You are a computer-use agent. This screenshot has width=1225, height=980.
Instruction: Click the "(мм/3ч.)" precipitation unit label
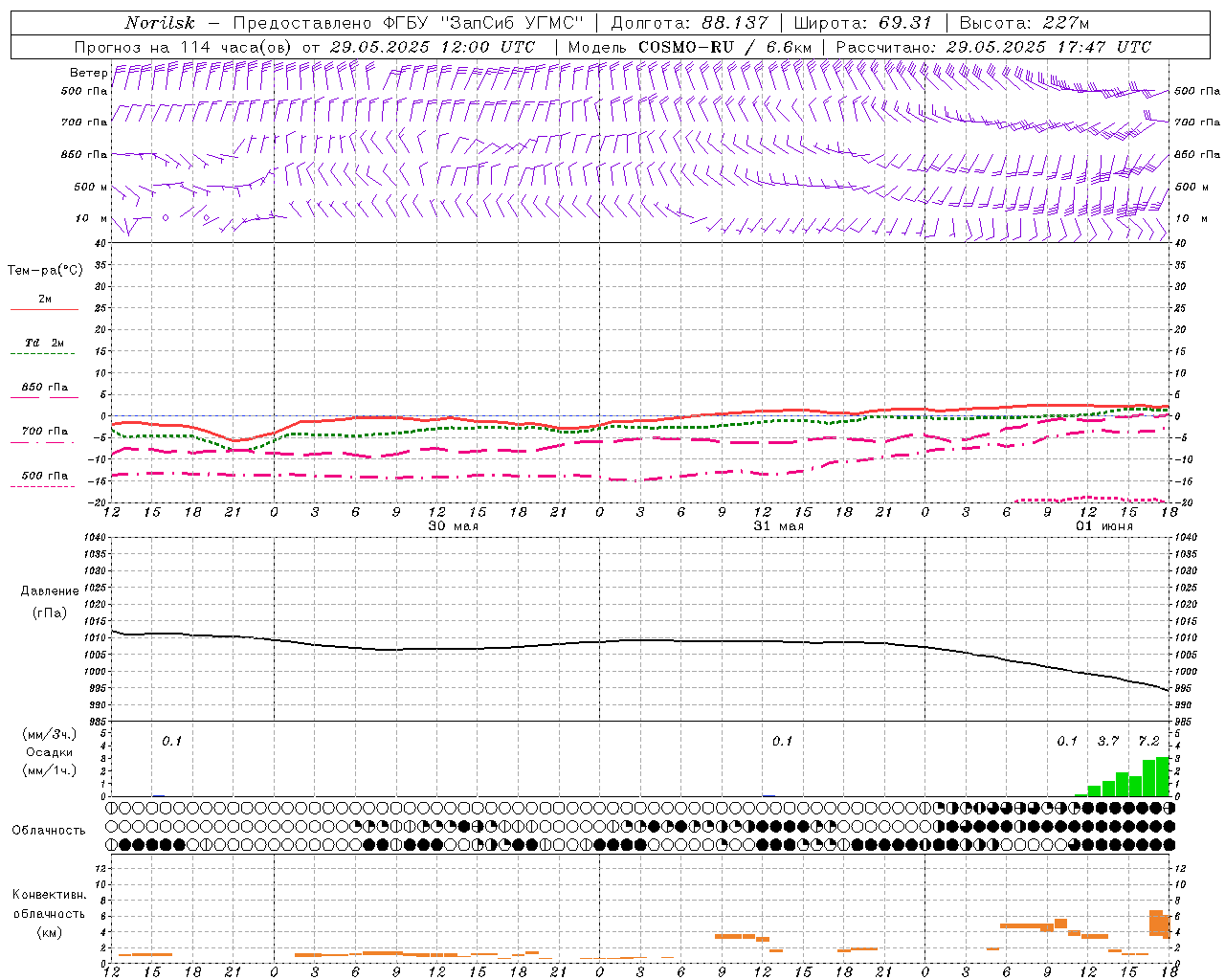tap(50, 734)
